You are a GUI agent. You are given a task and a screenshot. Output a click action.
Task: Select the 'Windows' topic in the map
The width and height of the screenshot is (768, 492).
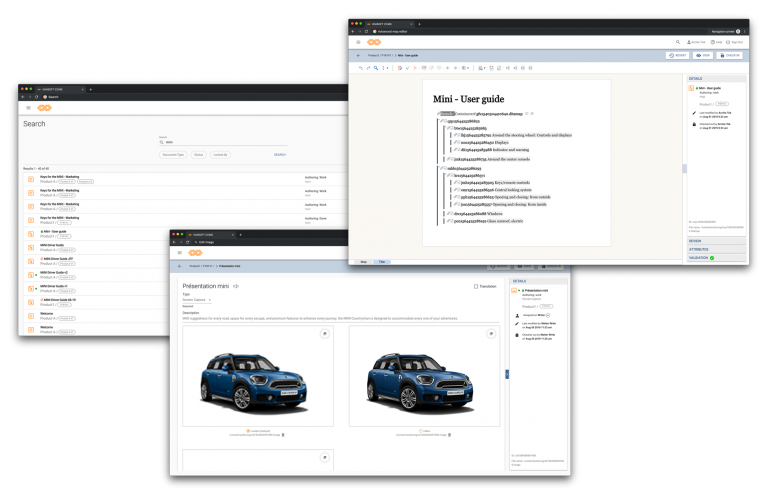tap(495, 214)
